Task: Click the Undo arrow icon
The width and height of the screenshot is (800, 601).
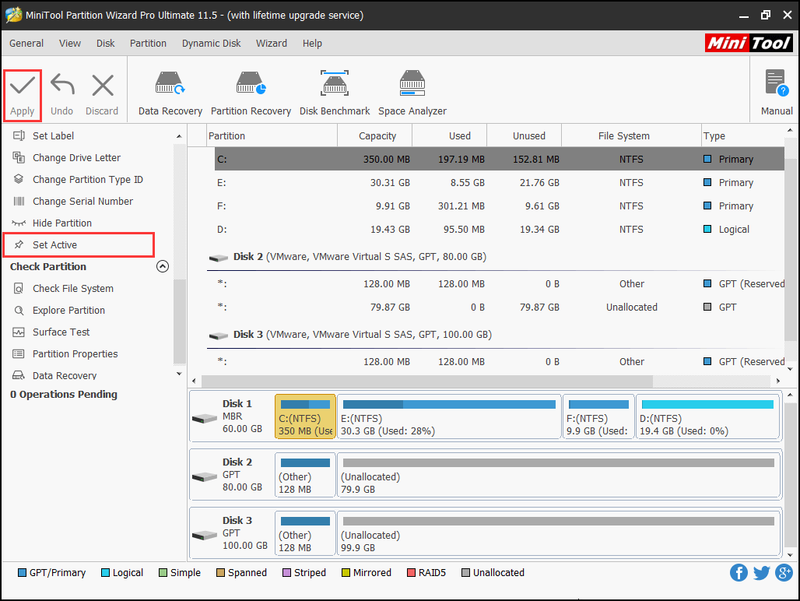Action: click(x=62, y=85)
